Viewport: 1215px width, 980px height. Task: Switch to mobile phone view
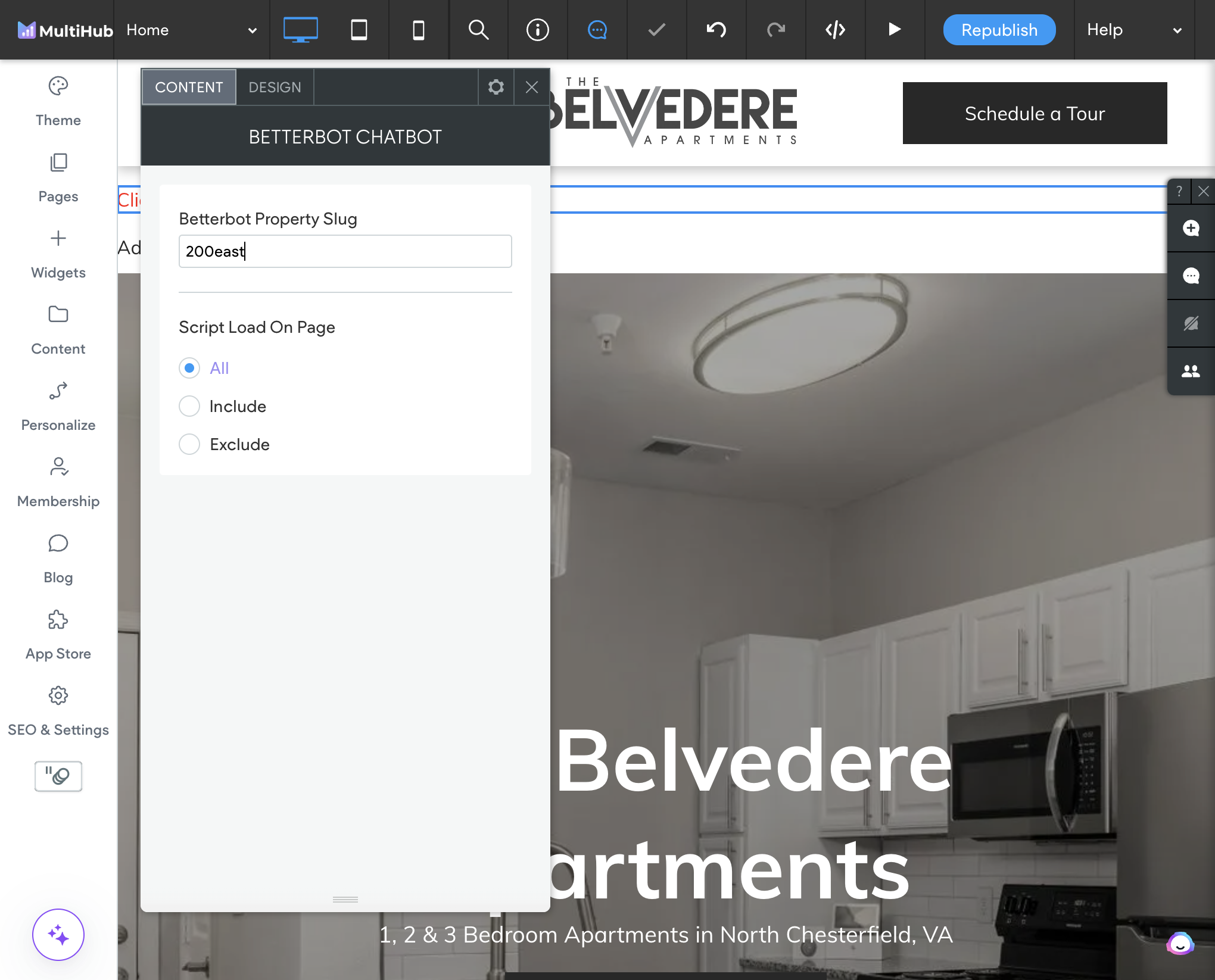(419, 30)
